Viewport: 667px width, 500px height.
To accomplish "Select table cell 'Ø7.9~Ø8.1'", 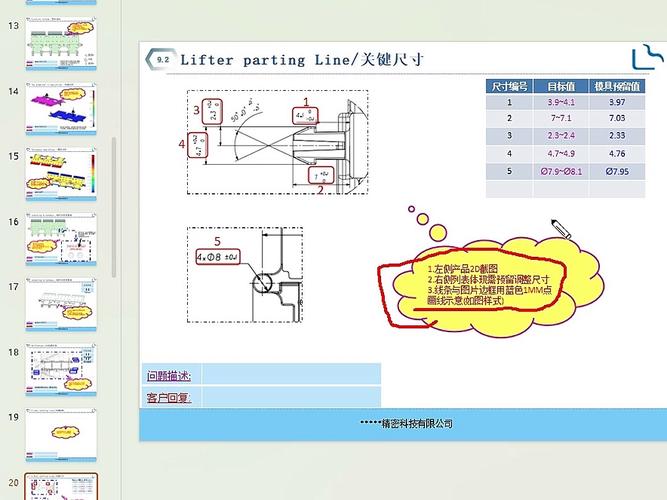I will click(561, 171).
